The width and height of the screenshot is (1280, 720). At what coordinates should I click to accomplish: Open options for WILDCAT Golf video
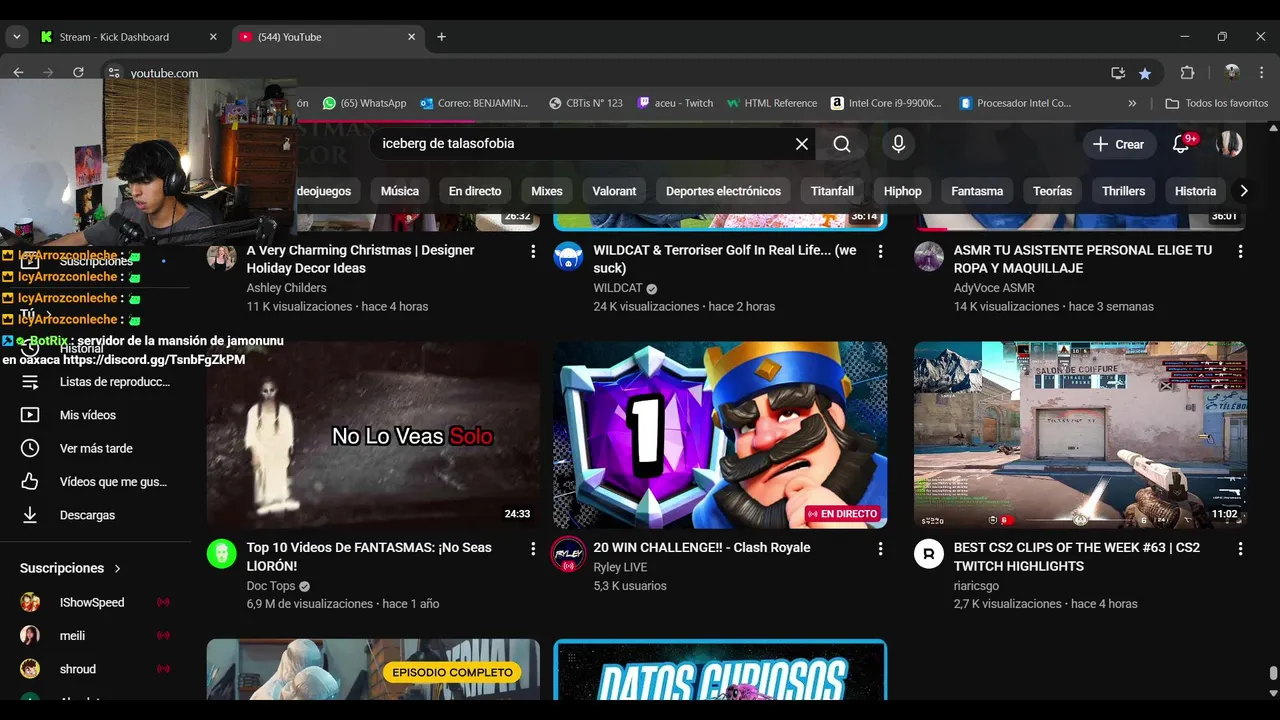(x=880, y=252)
